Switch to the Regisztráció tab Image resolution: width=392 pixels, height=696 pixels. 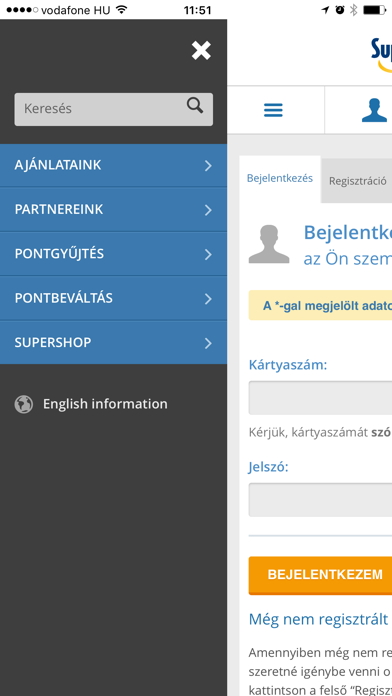[x=357, y=181]
